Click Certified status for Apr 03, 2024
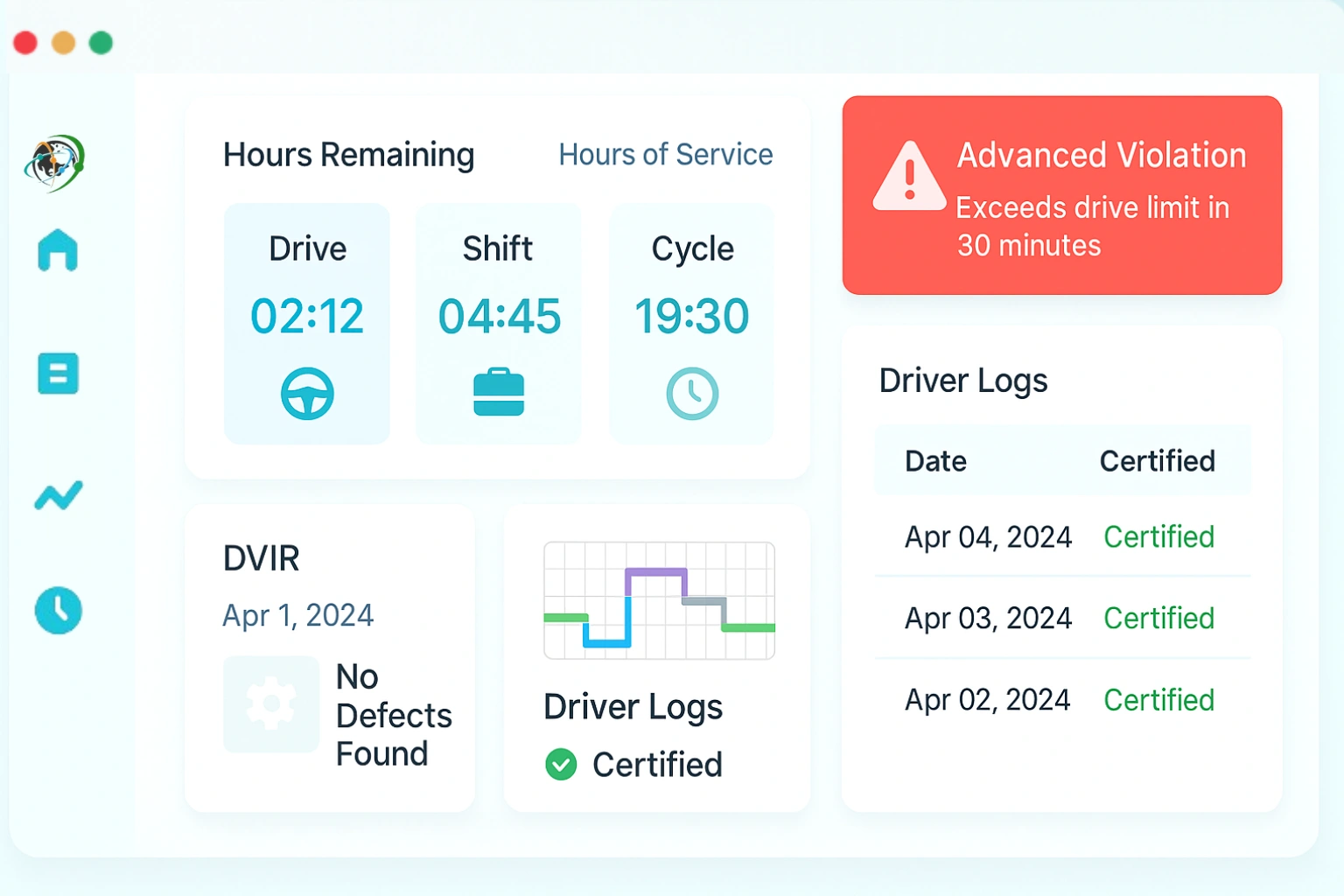 point(1158,618)
